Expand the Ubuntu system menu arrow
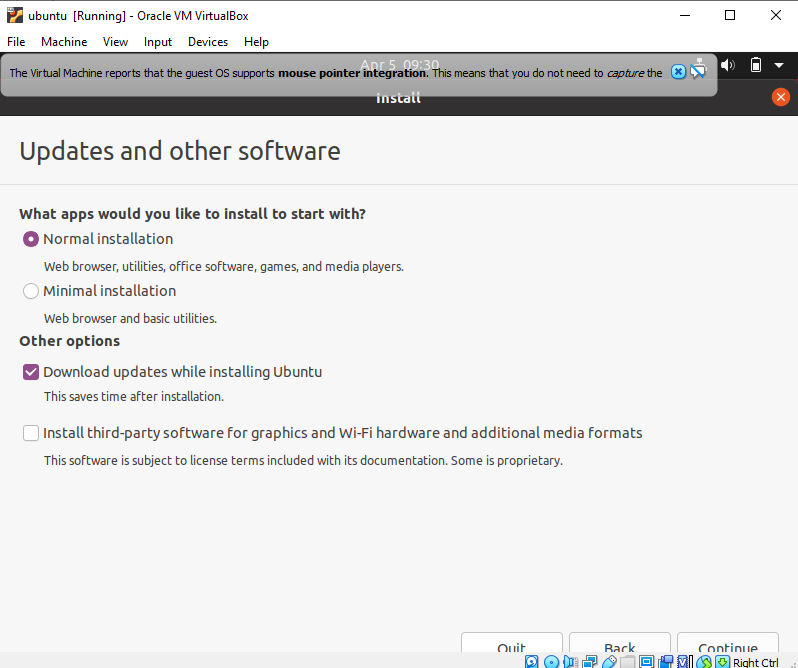The image size is (798, 668). tap(779, 65)
